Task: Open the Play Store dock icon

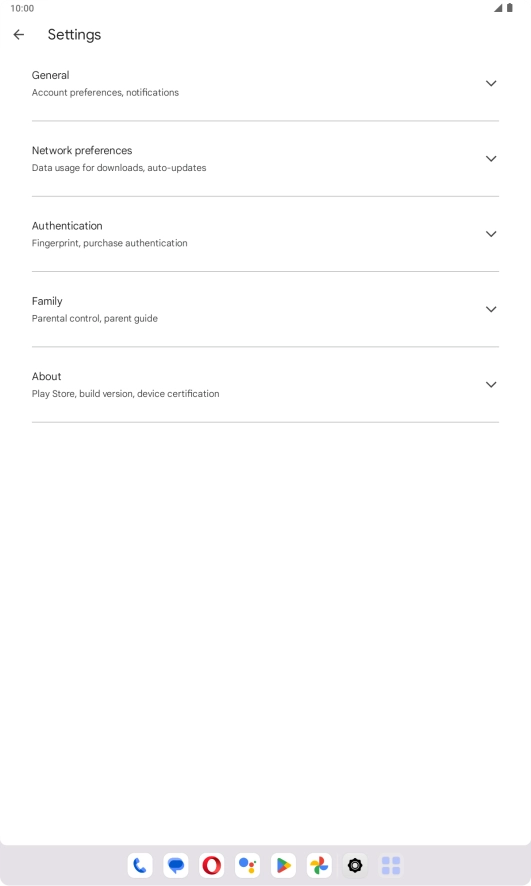Action: (284, 865)
